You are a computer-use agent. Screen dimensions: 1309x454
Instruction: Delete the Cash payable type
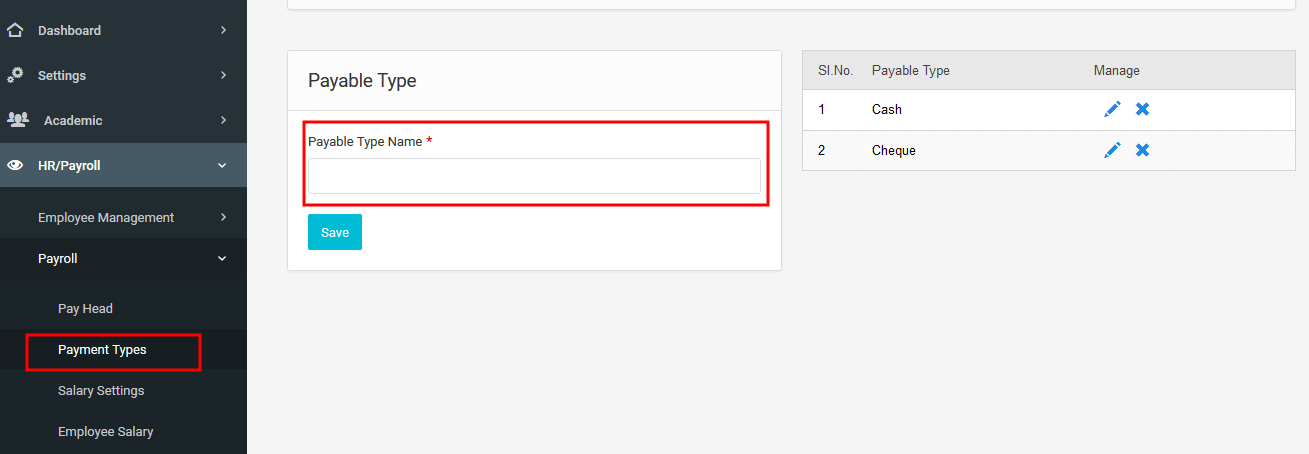[x=1142, y=109]
